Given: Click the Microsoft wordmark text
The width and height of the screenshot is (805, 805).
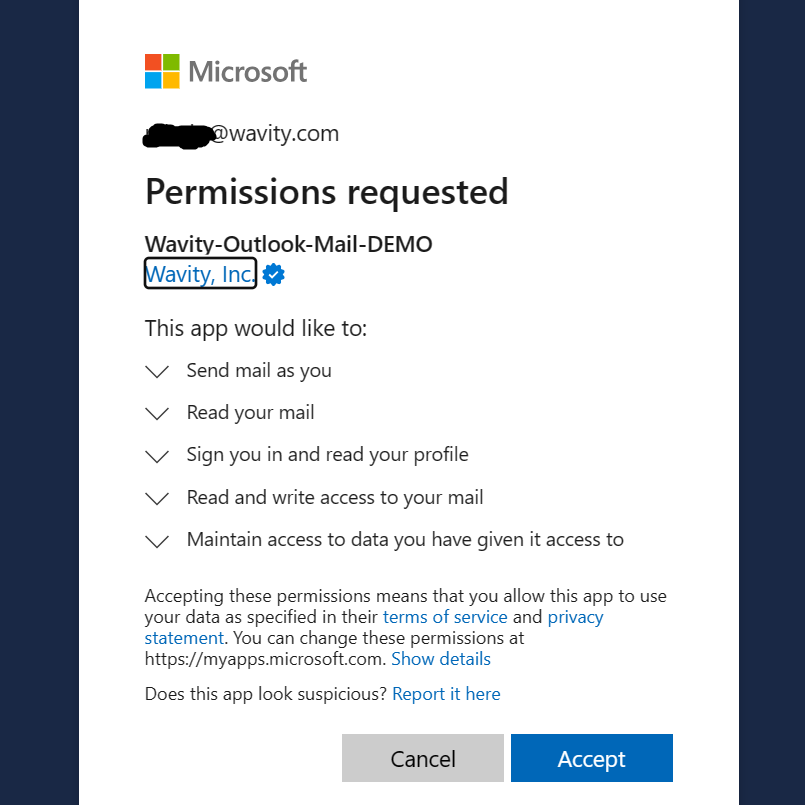Looking at the screenshot, I should (248, 72).
